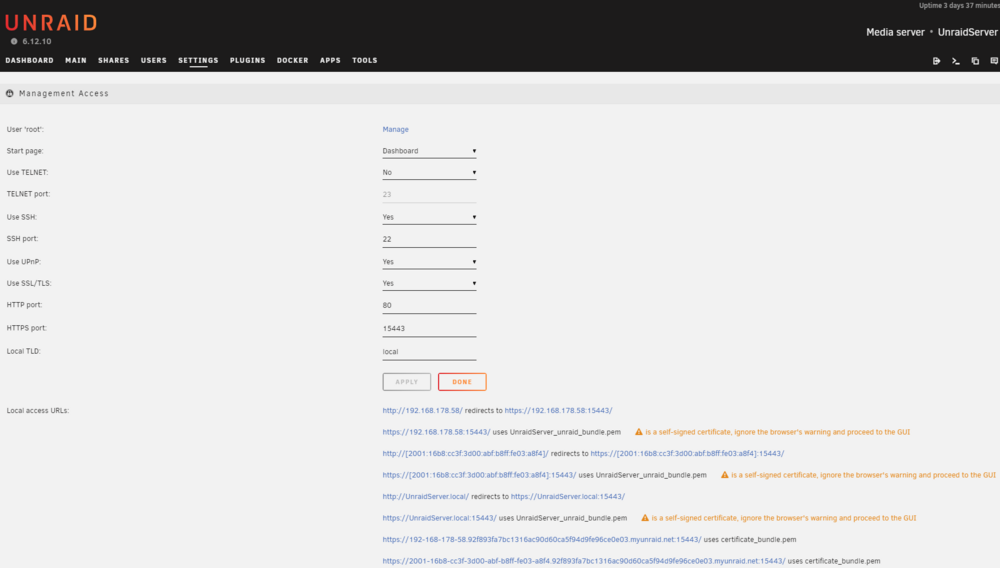This screenshot has width=1000, height=568.
Task: Open the 2001-16b8 IPv6 myunraid.net link
Action: pos(584,561)
